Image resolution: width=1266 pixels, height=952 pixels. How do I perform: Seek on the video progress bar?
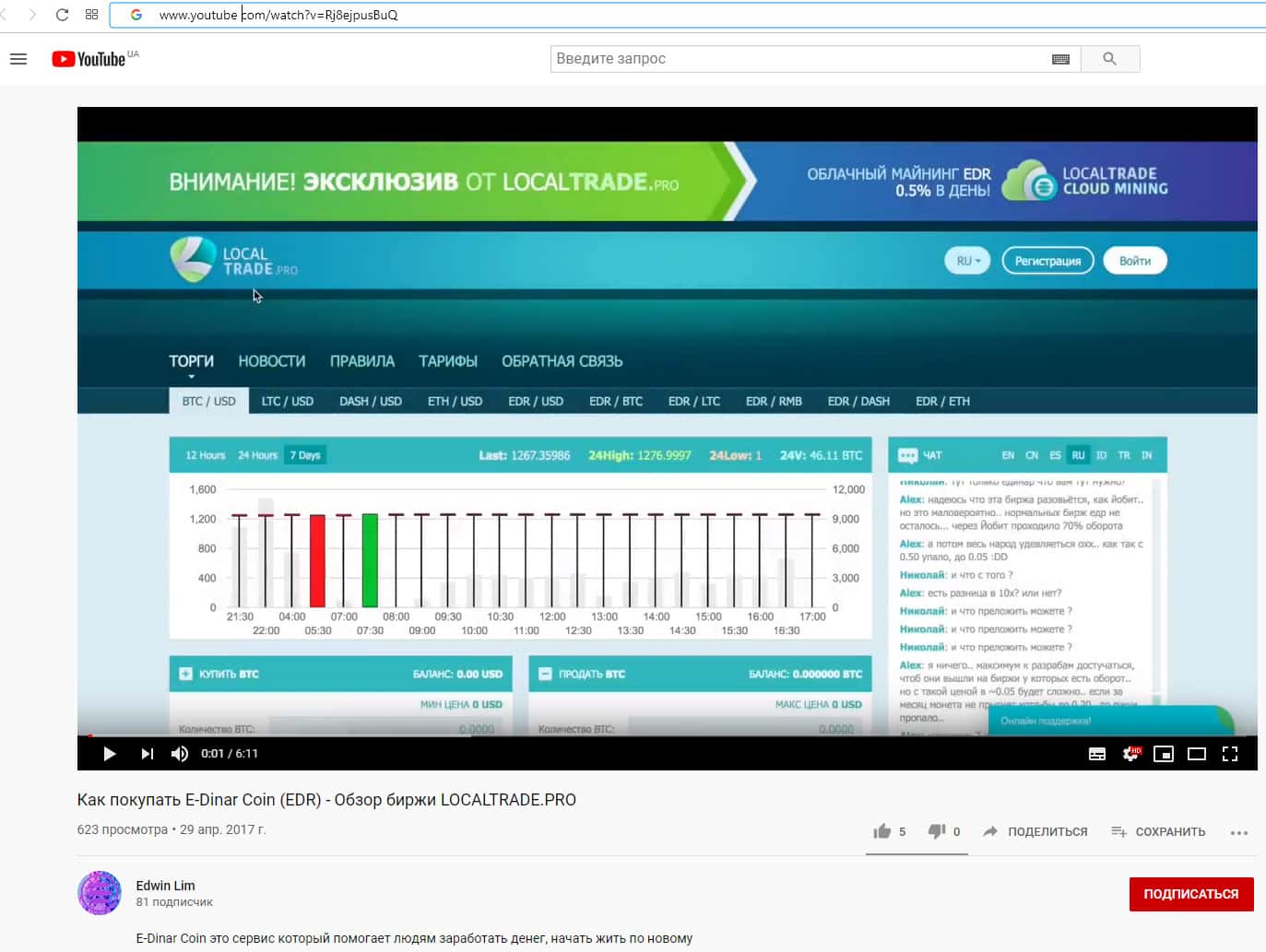point(668,735)
